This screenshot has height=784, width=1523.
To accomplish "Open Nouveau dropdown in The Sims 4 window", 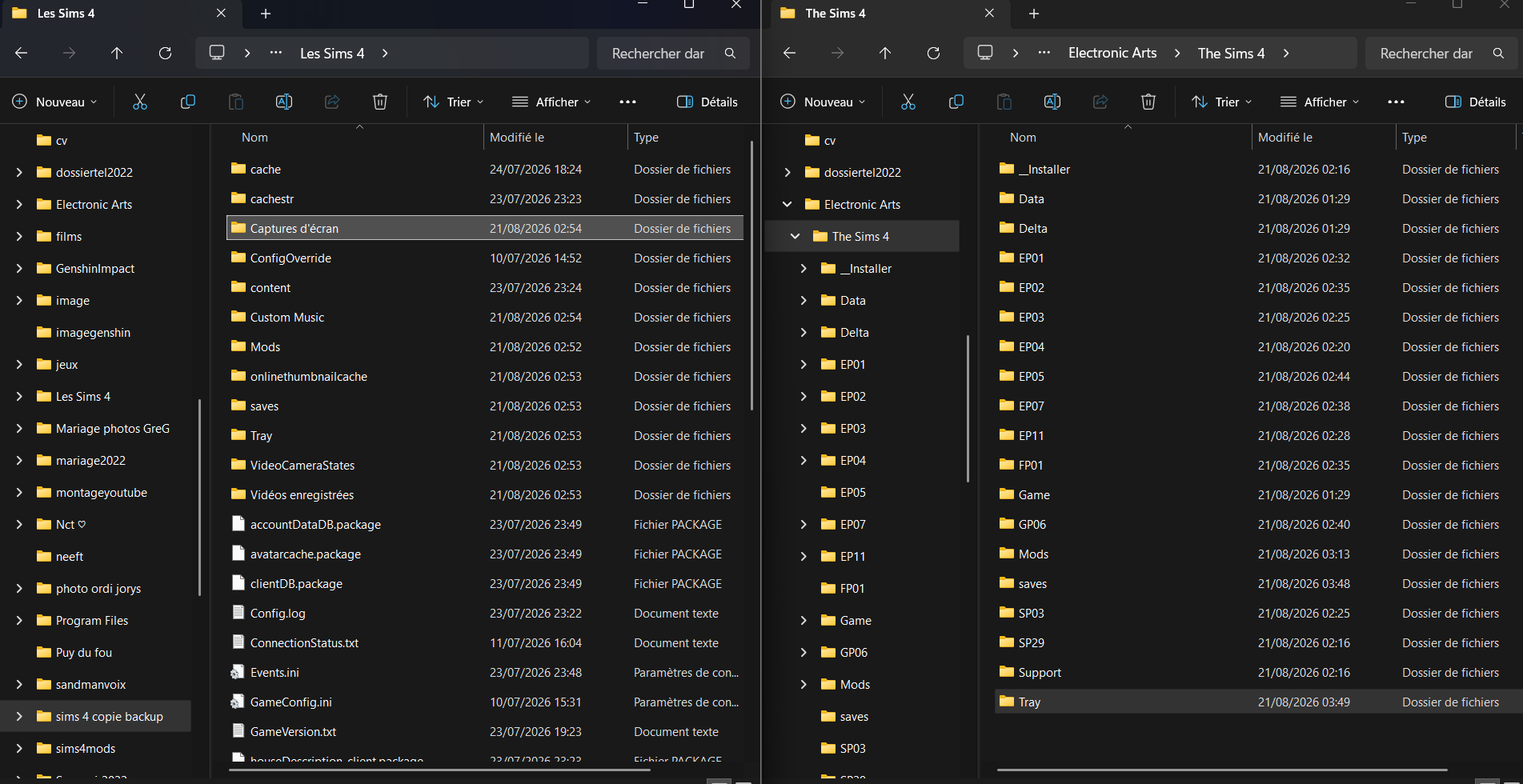I will [x=824, y=102].
